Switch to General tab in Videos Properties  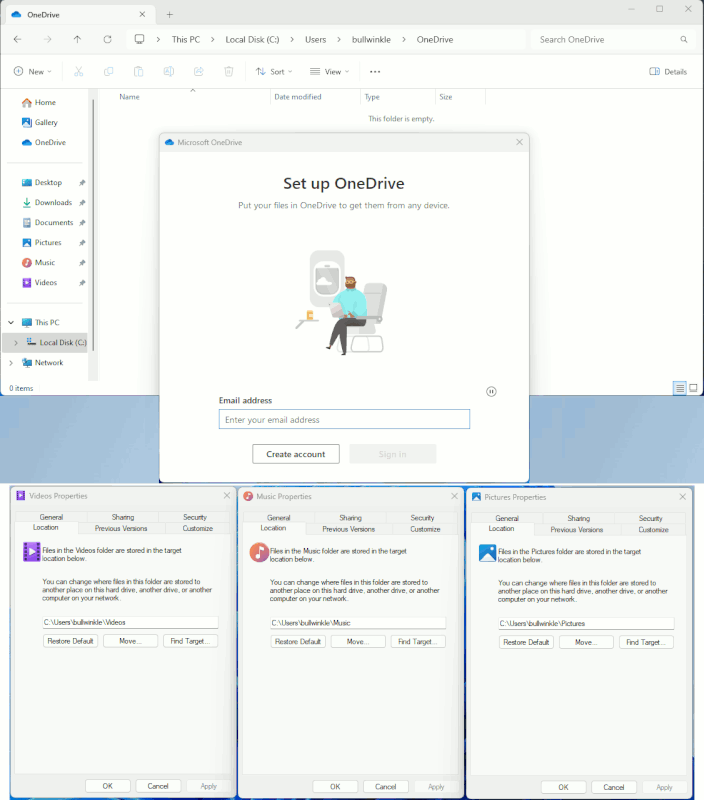click(x=51, y=517)
